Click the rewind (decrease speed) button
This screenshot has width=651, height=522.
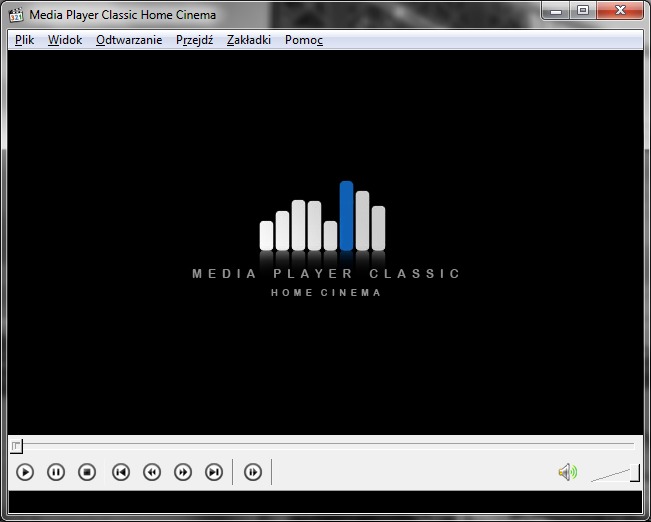(x=152, y=472)
